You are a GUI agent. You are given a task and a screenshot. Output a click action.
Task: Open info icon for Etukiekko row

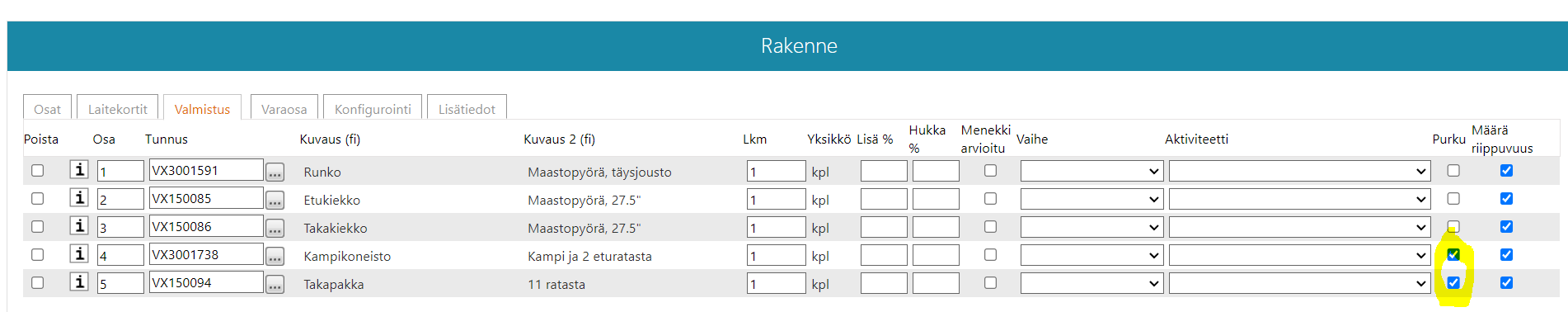click(79, 198)
